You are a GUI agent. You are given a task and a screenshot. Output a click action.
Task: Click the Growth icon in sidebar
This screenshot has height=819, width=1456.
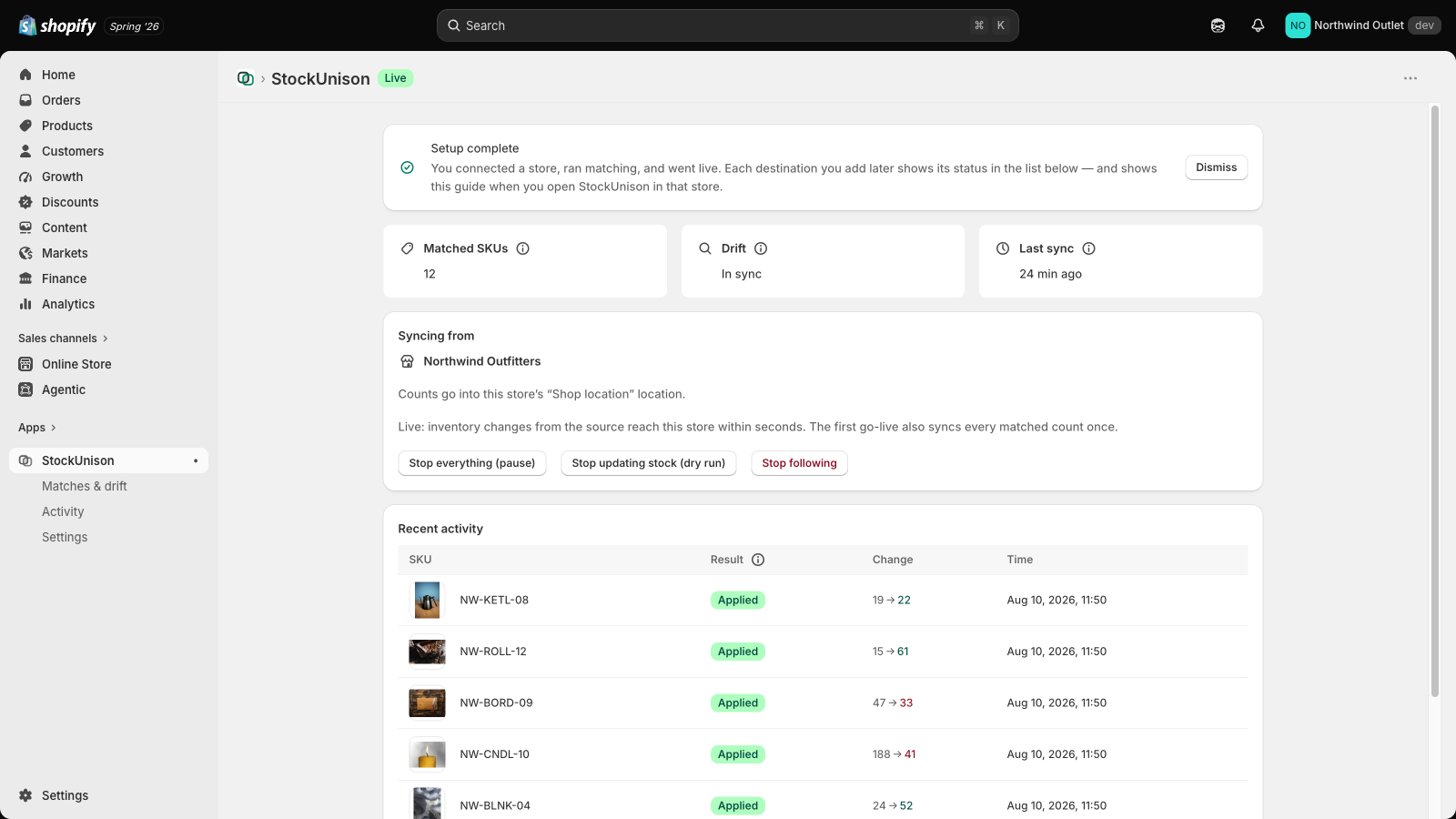[x=25, y=177]
